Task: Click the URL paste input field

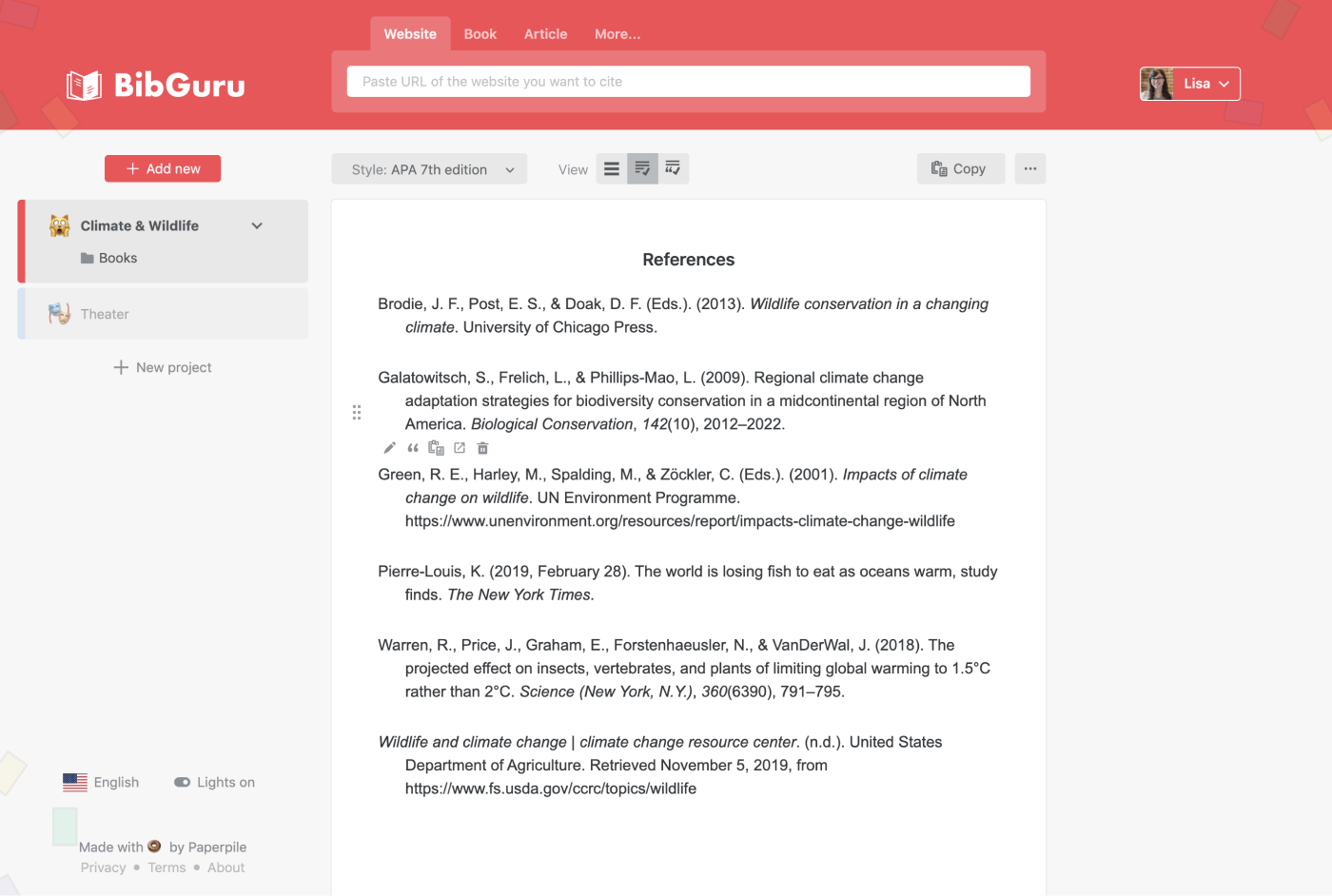Action: [688, 82]
